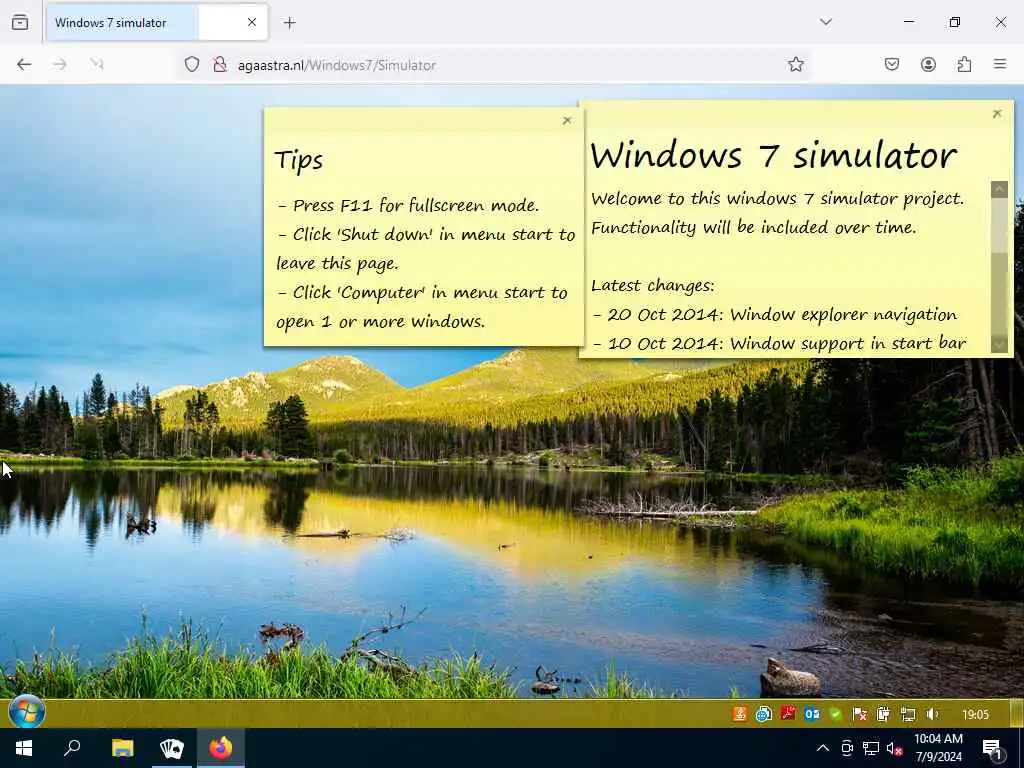This screenshot has width=1024, height=768.
Task: Open Windows taskbar search magnifier
Action: (72, 748)
